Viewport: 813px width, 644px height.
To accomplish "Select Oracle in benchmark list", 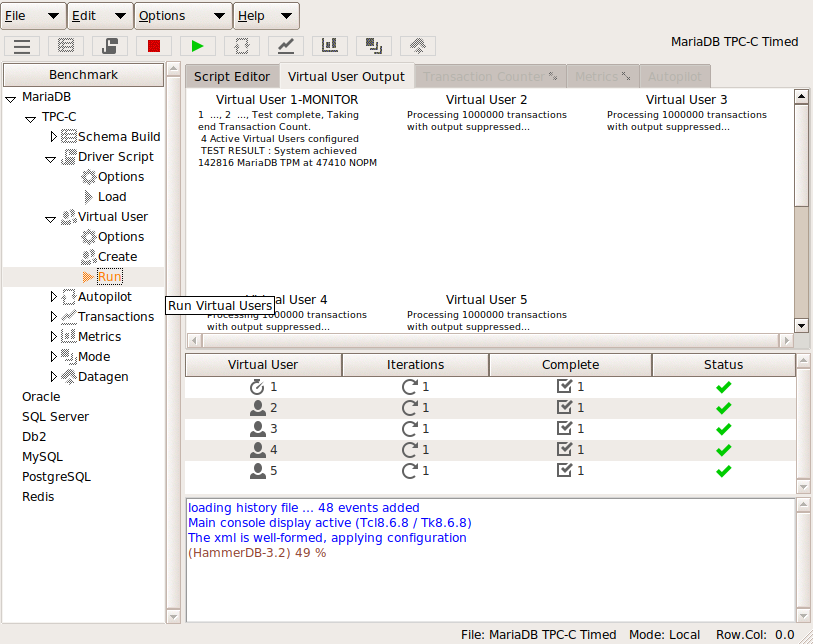I will pos(41,397).
